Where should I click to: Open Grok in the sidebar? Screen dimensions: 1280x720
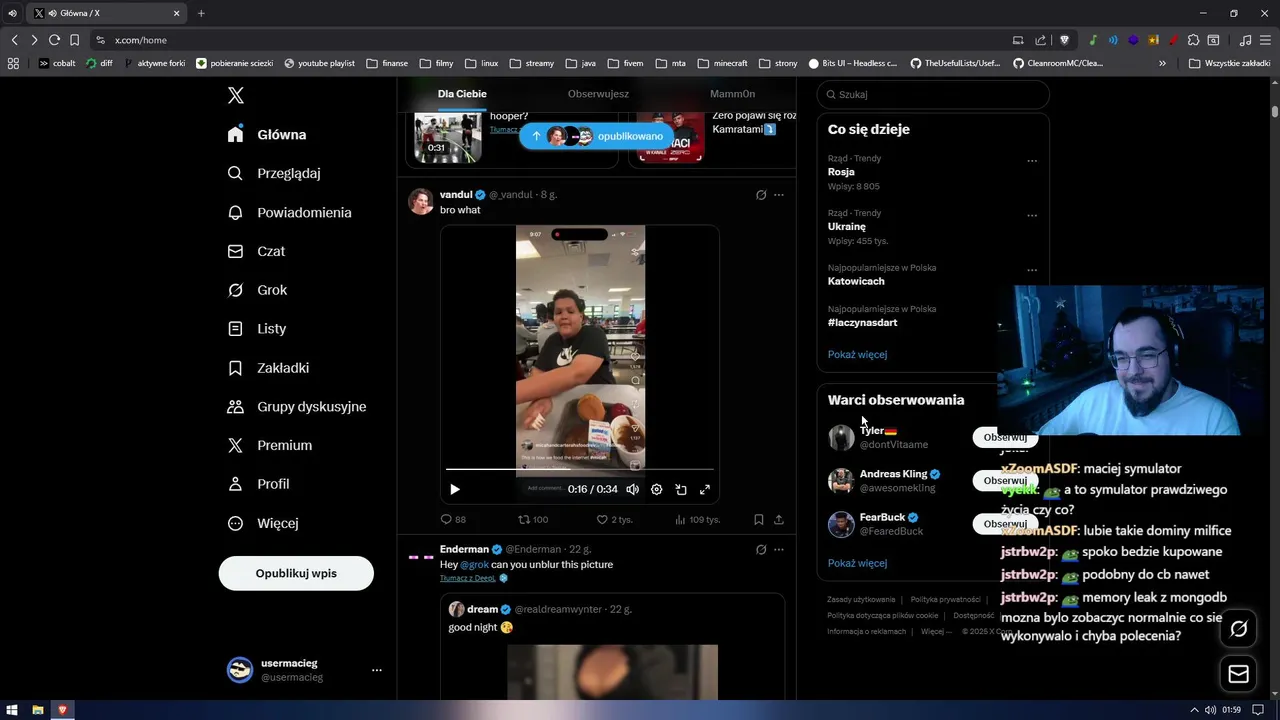(x=257, y=290)
